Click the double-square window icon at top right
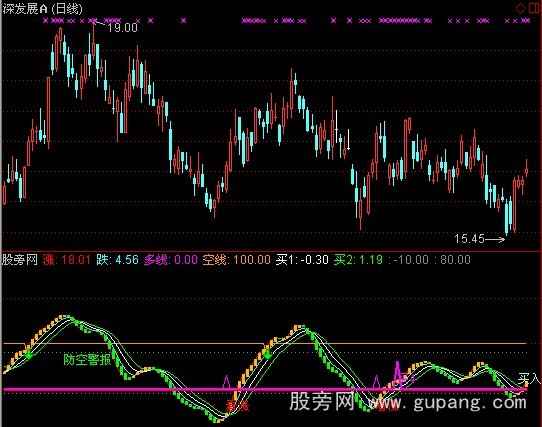 (534, 8)
